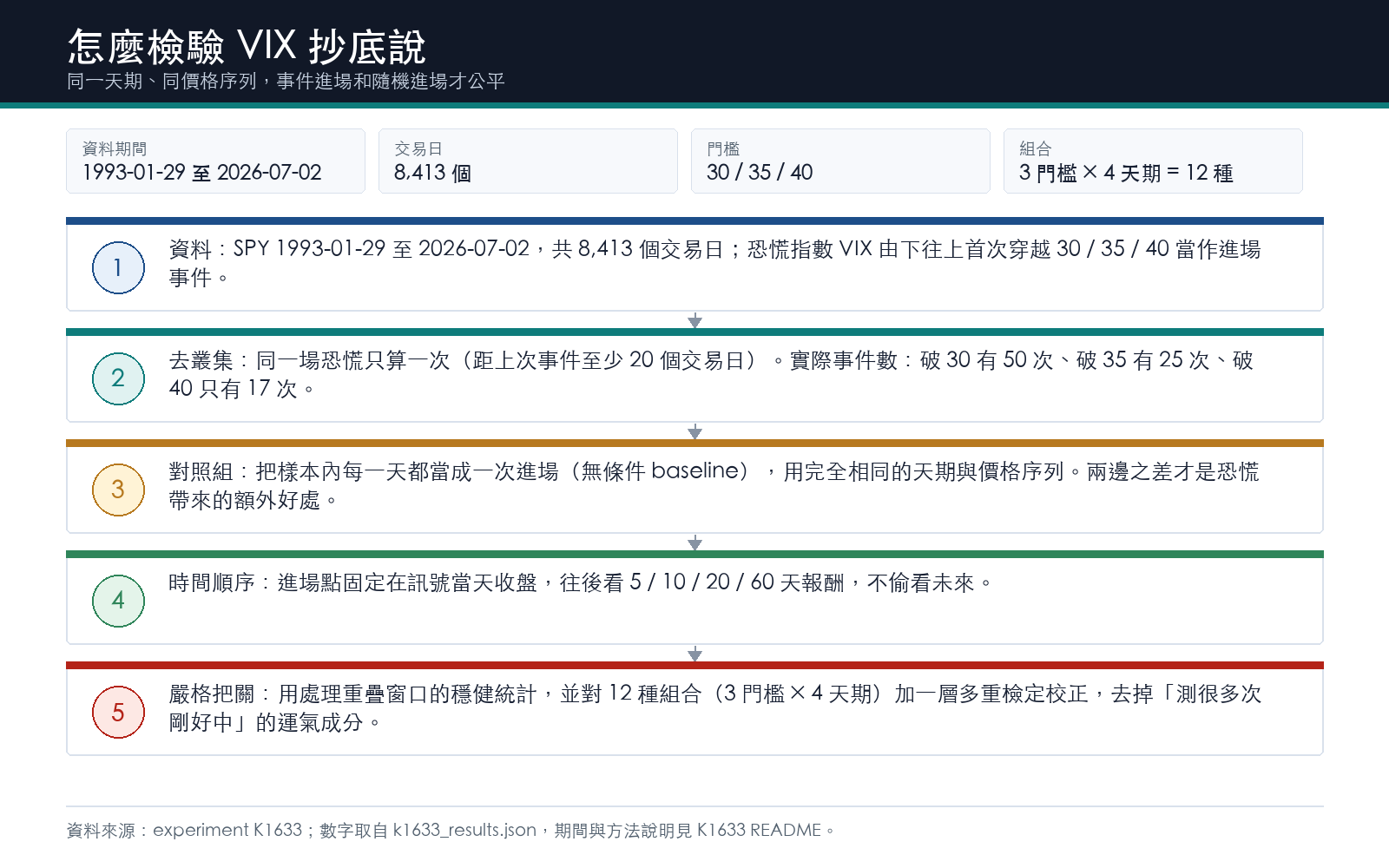
Task: Click the 組合 label
Action: point(1035,148)
